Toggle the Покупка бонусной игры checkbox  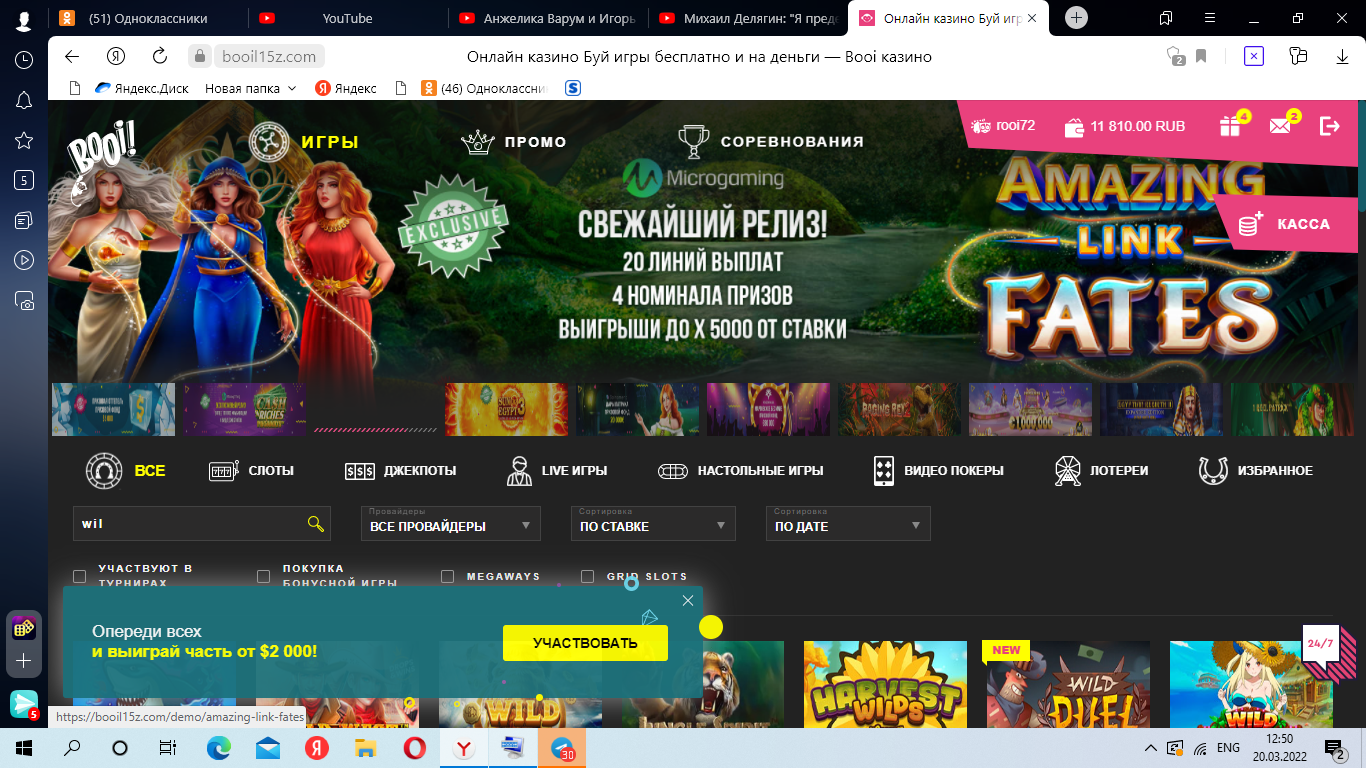[x=264, y=576]
